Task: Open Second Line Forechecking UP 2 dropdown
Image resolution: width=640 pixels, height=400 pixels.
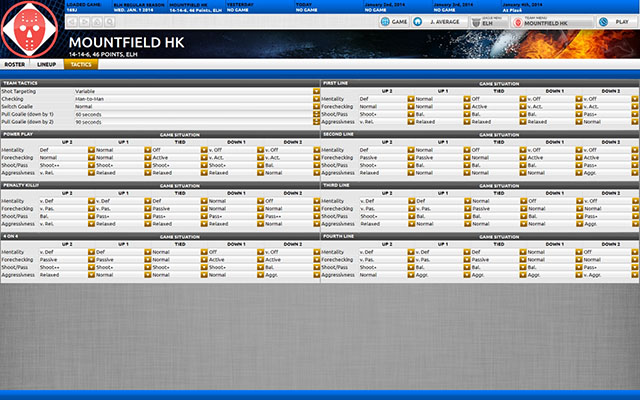Action: 411,158
